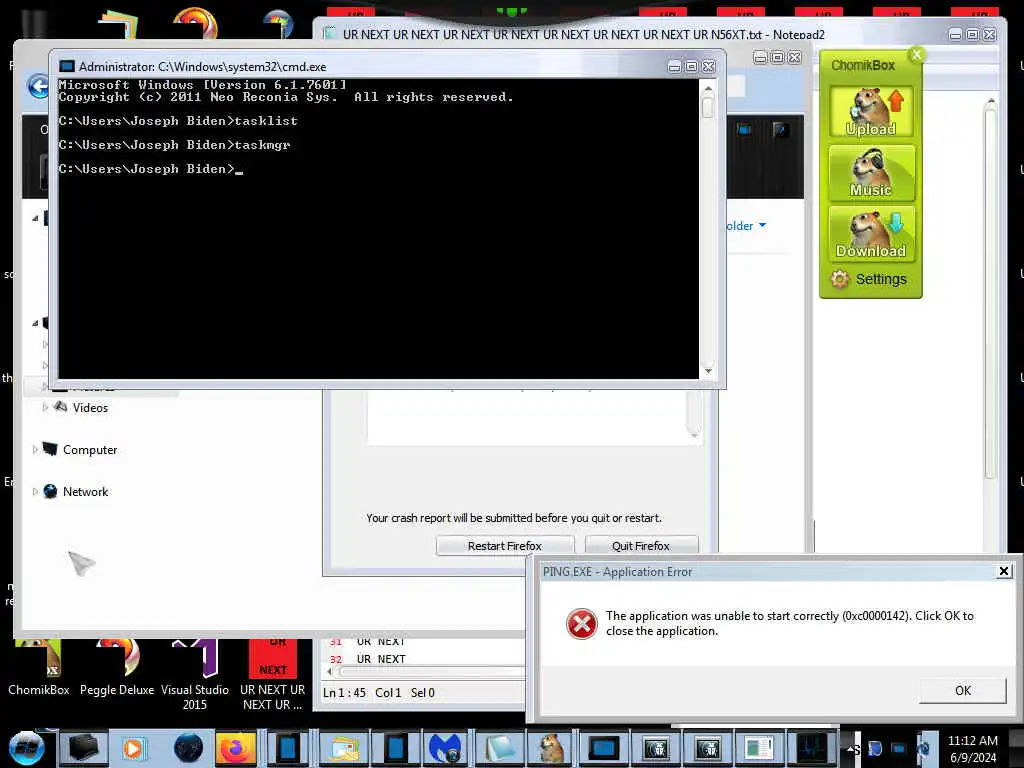
Task: Click the first bug-icon taskbar button
Action: [x=655, y=748]
